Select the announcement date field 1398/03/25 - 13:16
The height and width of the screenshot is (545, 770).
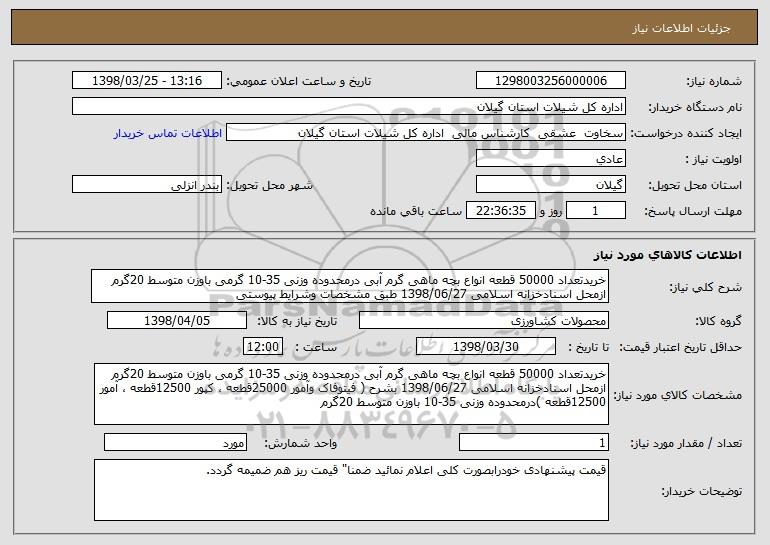pyautogui.click(x=147, y=81)
